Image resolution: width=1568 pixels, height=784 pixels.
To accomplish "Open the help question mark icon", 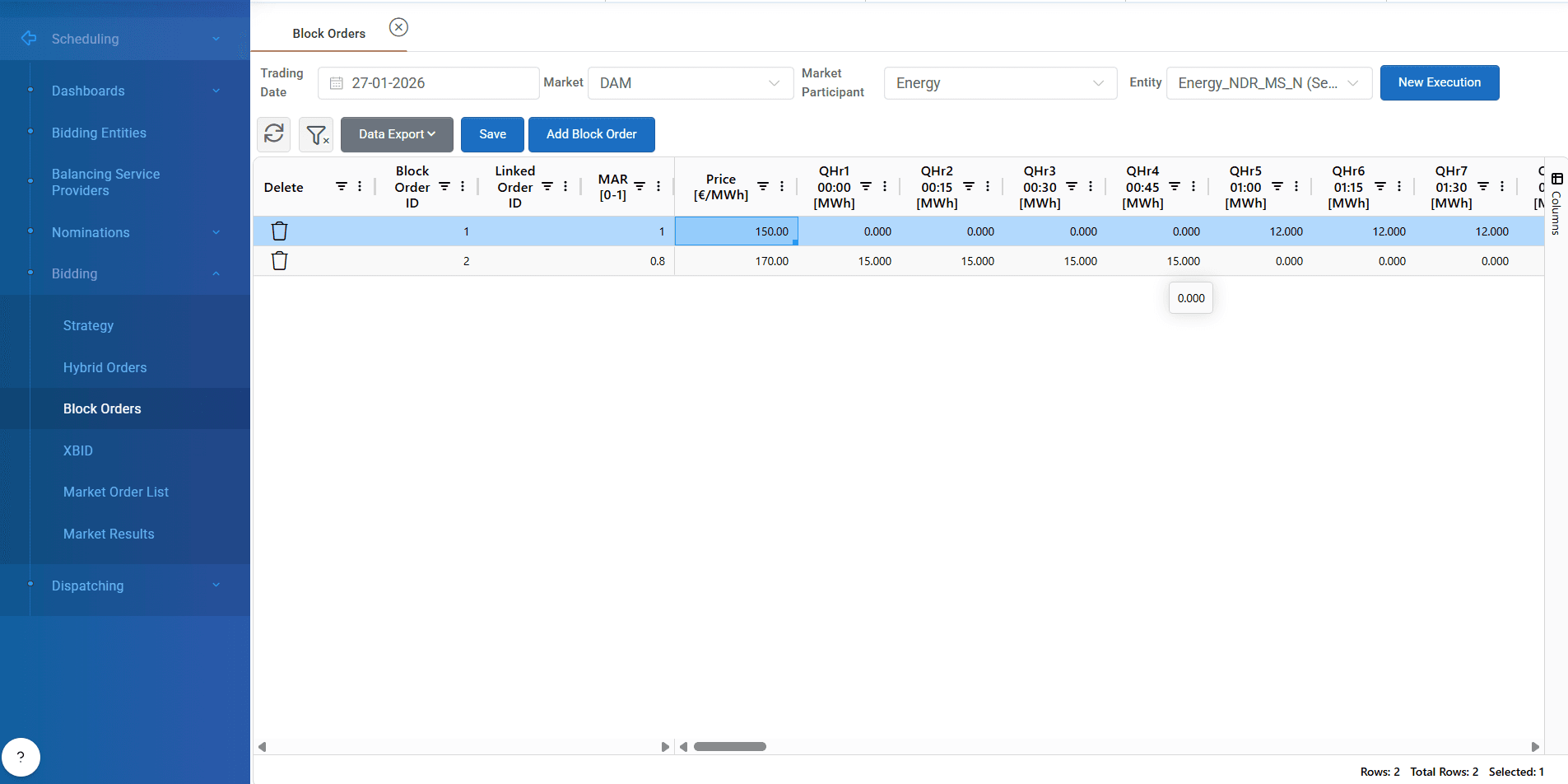I will point(21,757).
